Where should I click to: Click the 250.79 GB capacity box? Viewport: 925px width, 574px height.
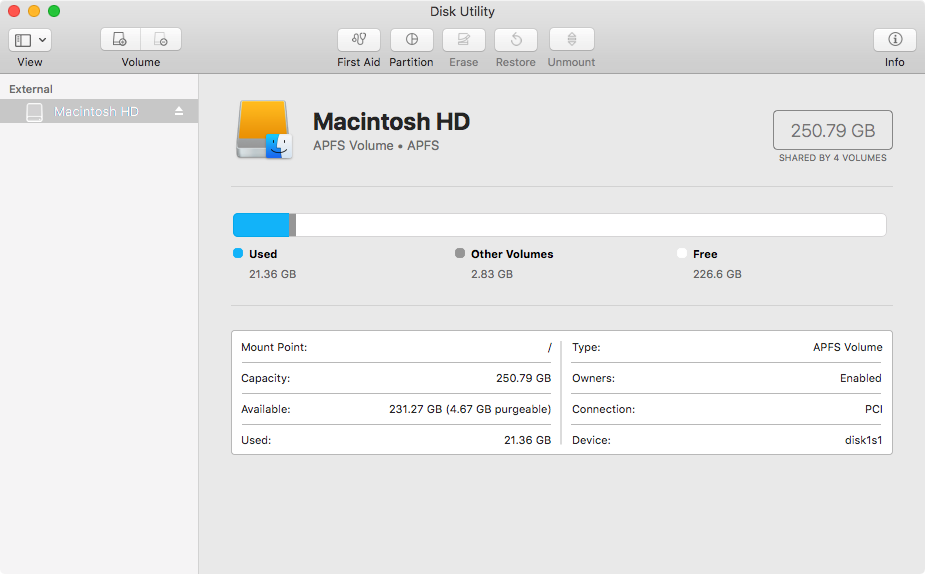[832, 130]
